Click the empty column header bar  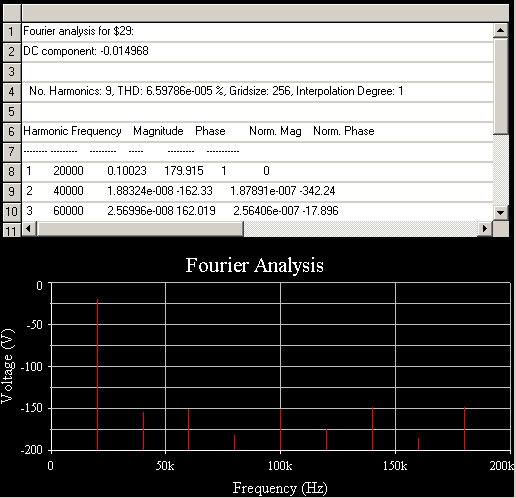point(265,13)
